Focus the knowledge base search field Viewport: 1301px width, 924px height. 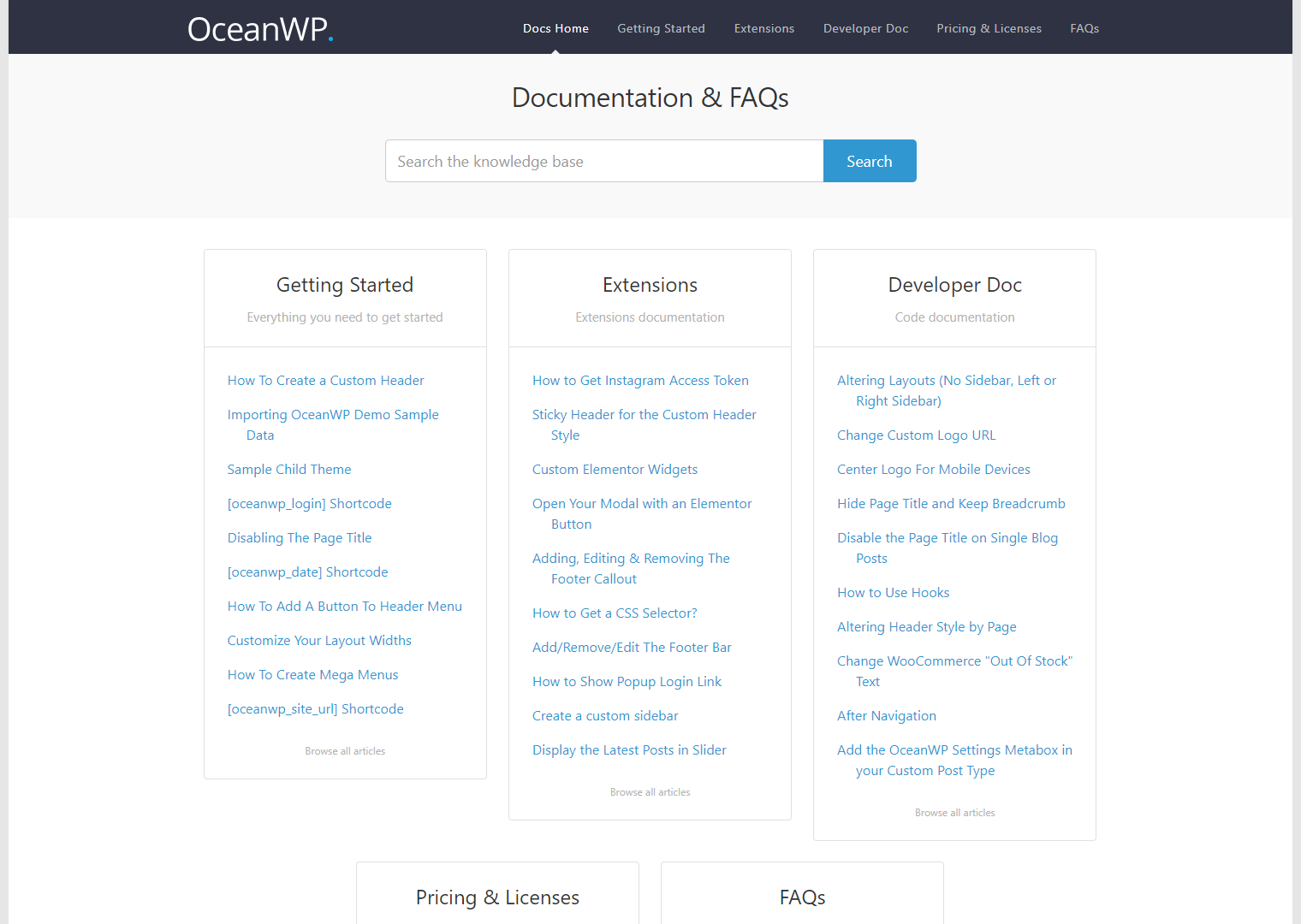click(x=604, y=161)
